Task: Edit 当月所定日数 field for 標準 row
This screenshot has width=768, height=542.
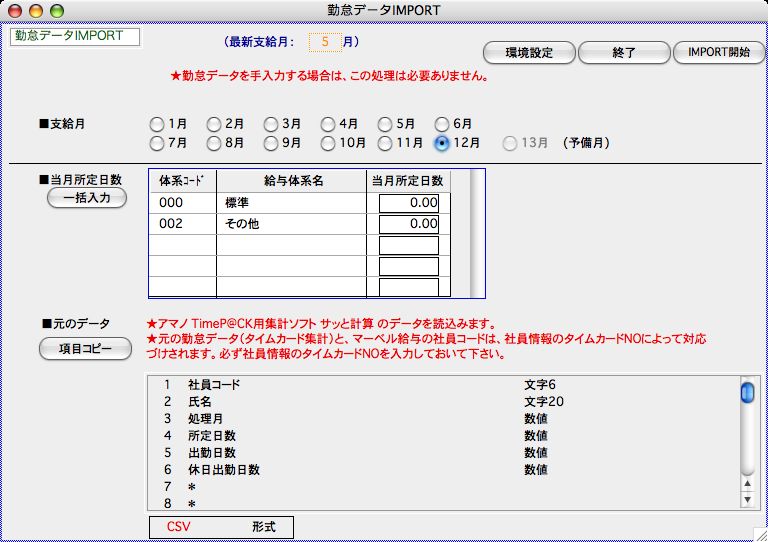Action: 408,203
